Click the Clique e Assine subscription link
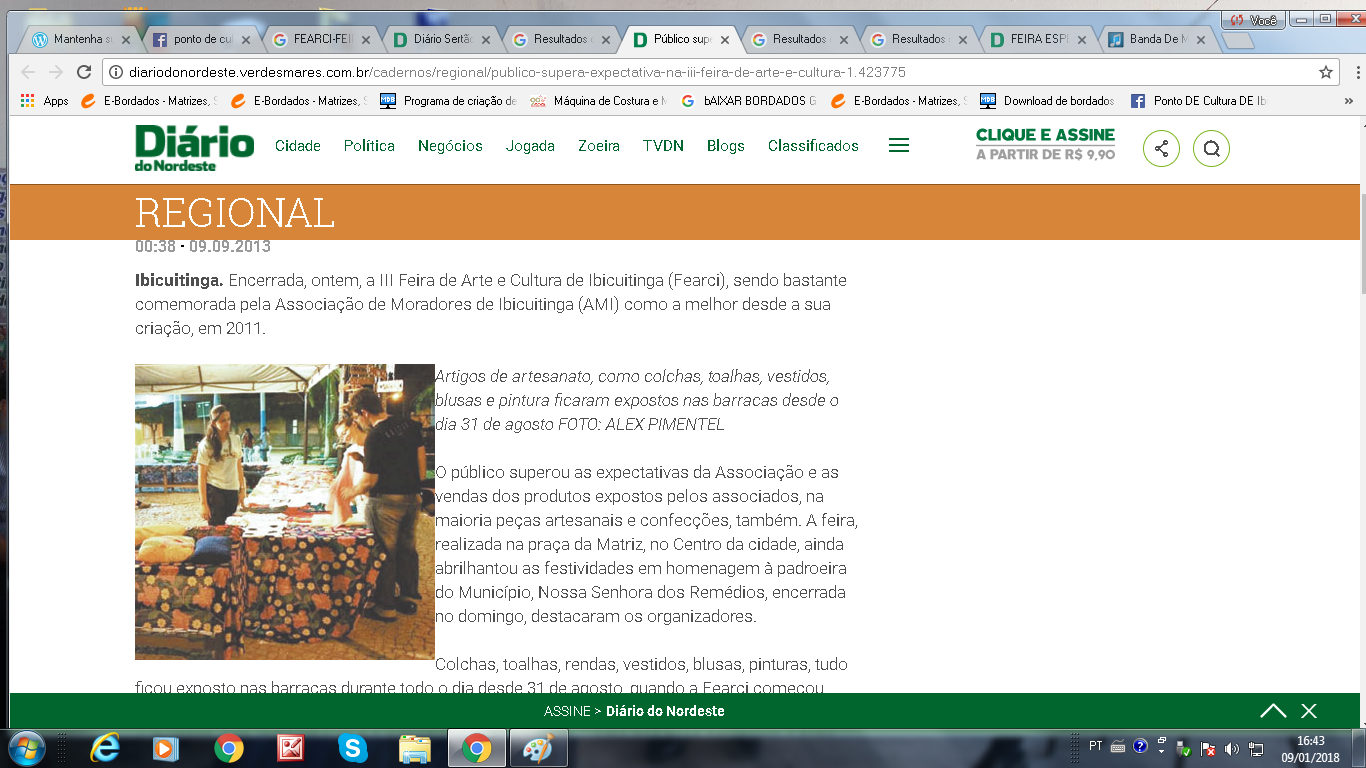This screenshot has width=1366, height=768. (x=1045, y=145)
